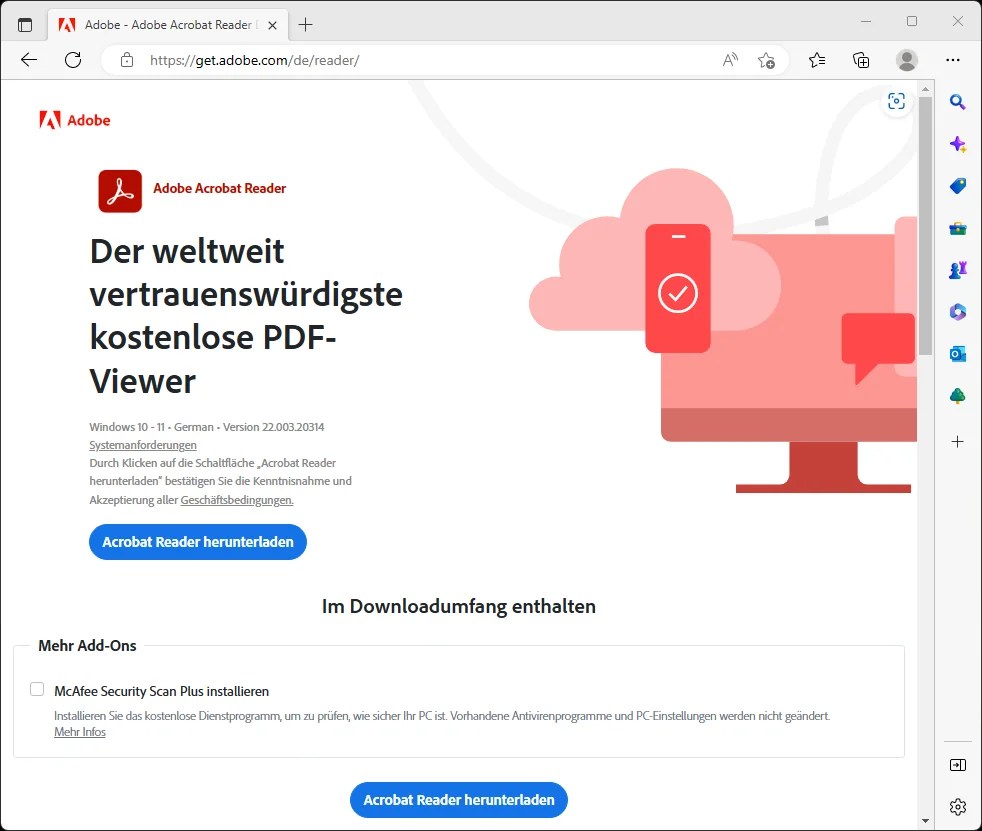The image size is (982, 831).
Task: Customize the sidebar with the plus button
Action: point(958,440)
